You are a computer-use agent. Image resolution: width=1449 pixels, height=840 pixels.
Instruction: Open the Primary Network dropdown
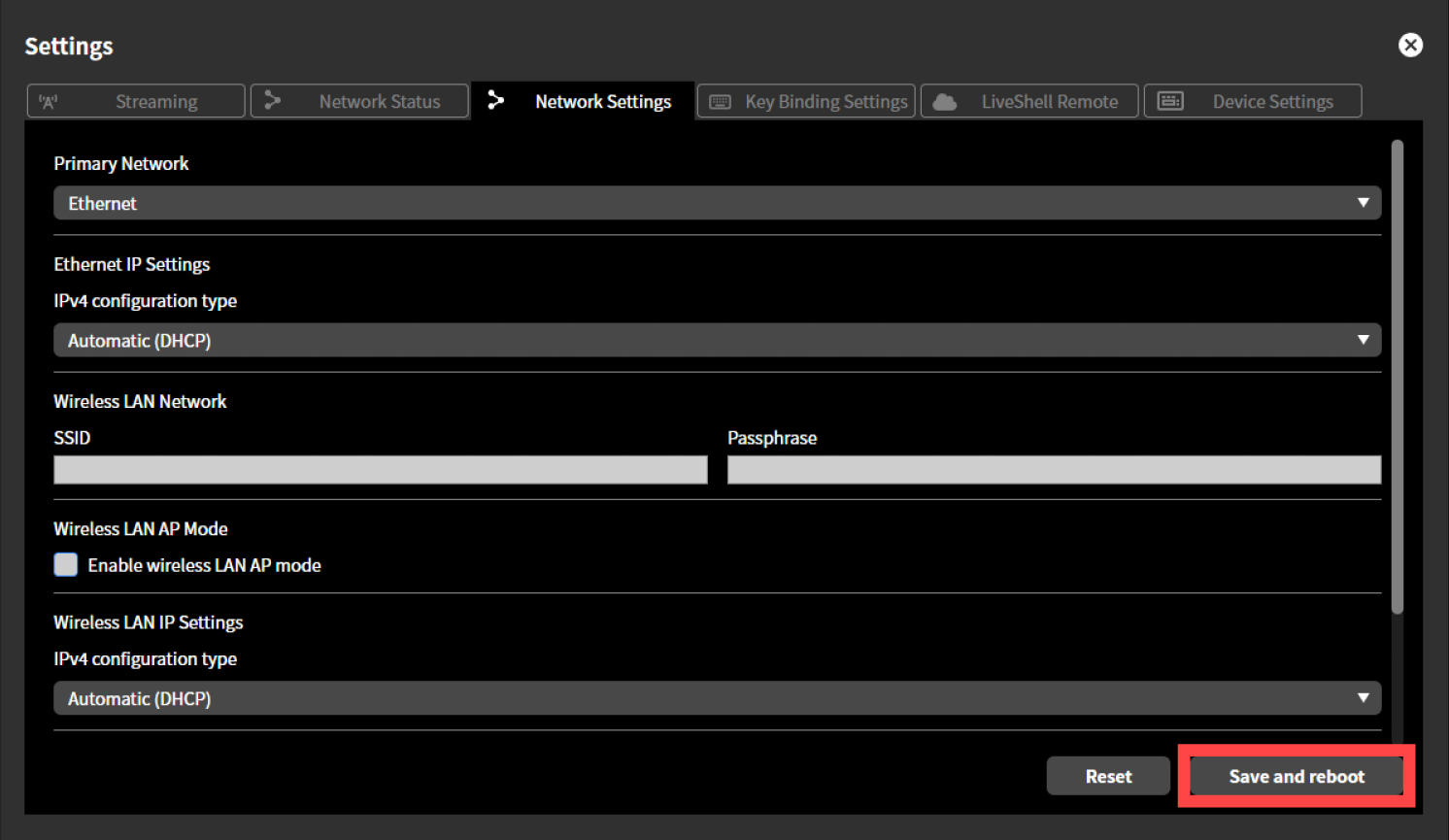[x=717, y=203]
